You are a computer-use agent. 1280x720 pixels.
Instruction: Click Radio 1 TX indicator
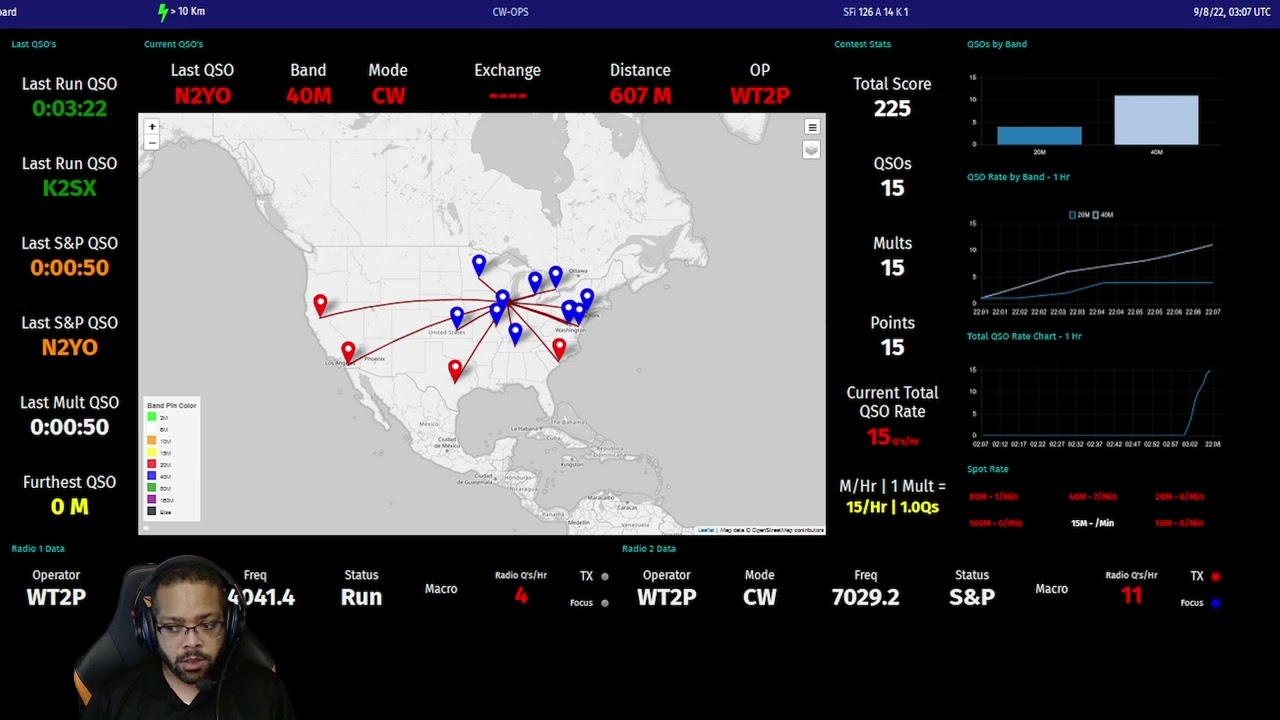[x=604, y=577]
